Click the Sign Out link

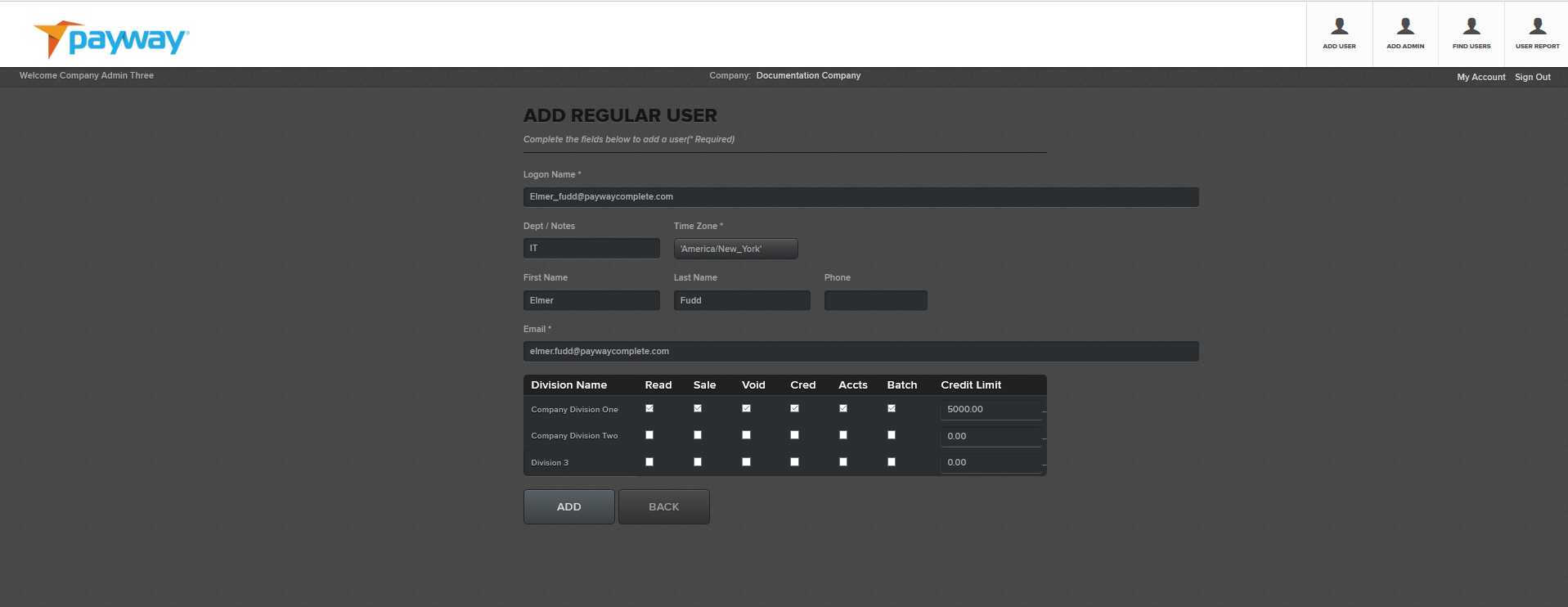[1532, 77]
